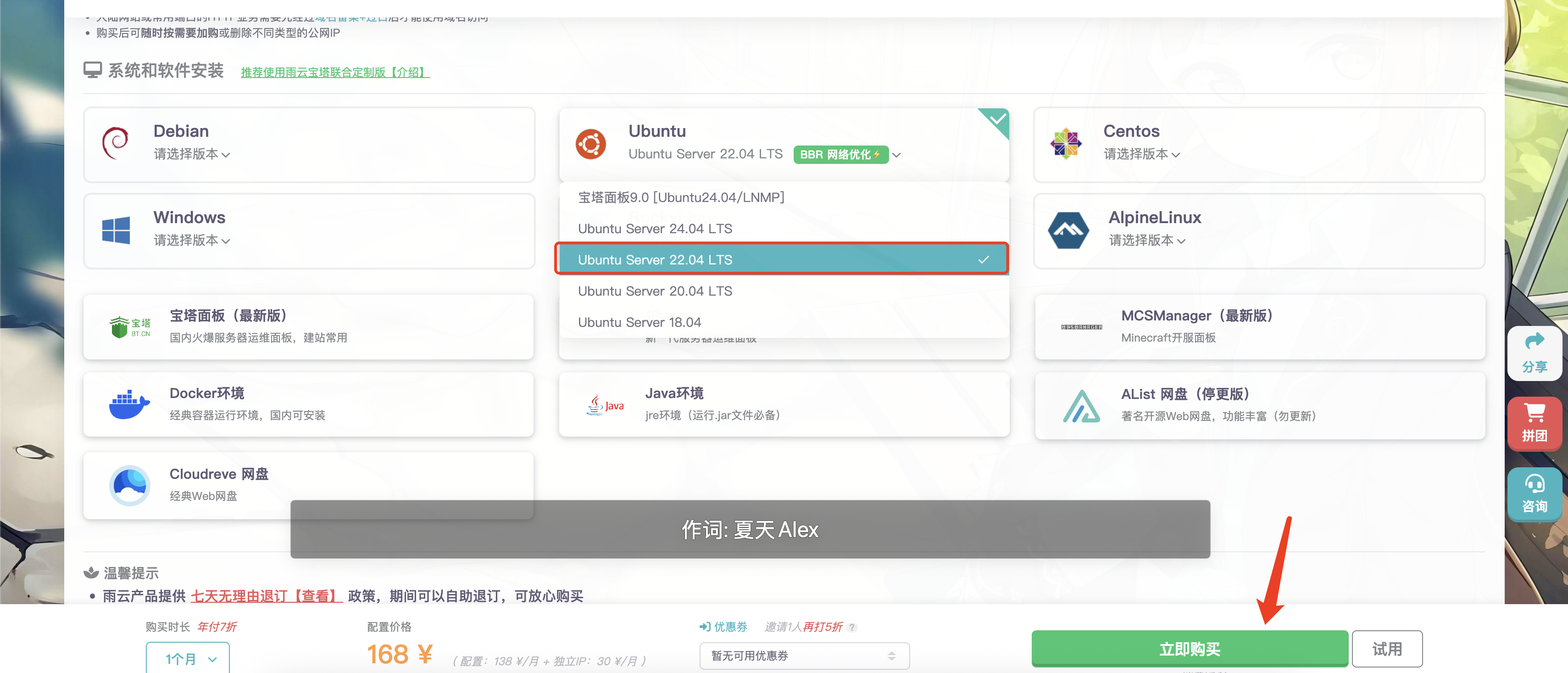Image resolution: width=1568 pixels, height=673 pixels.
Task: Click the Java coffee cup icon
Action: coord(605,404)
